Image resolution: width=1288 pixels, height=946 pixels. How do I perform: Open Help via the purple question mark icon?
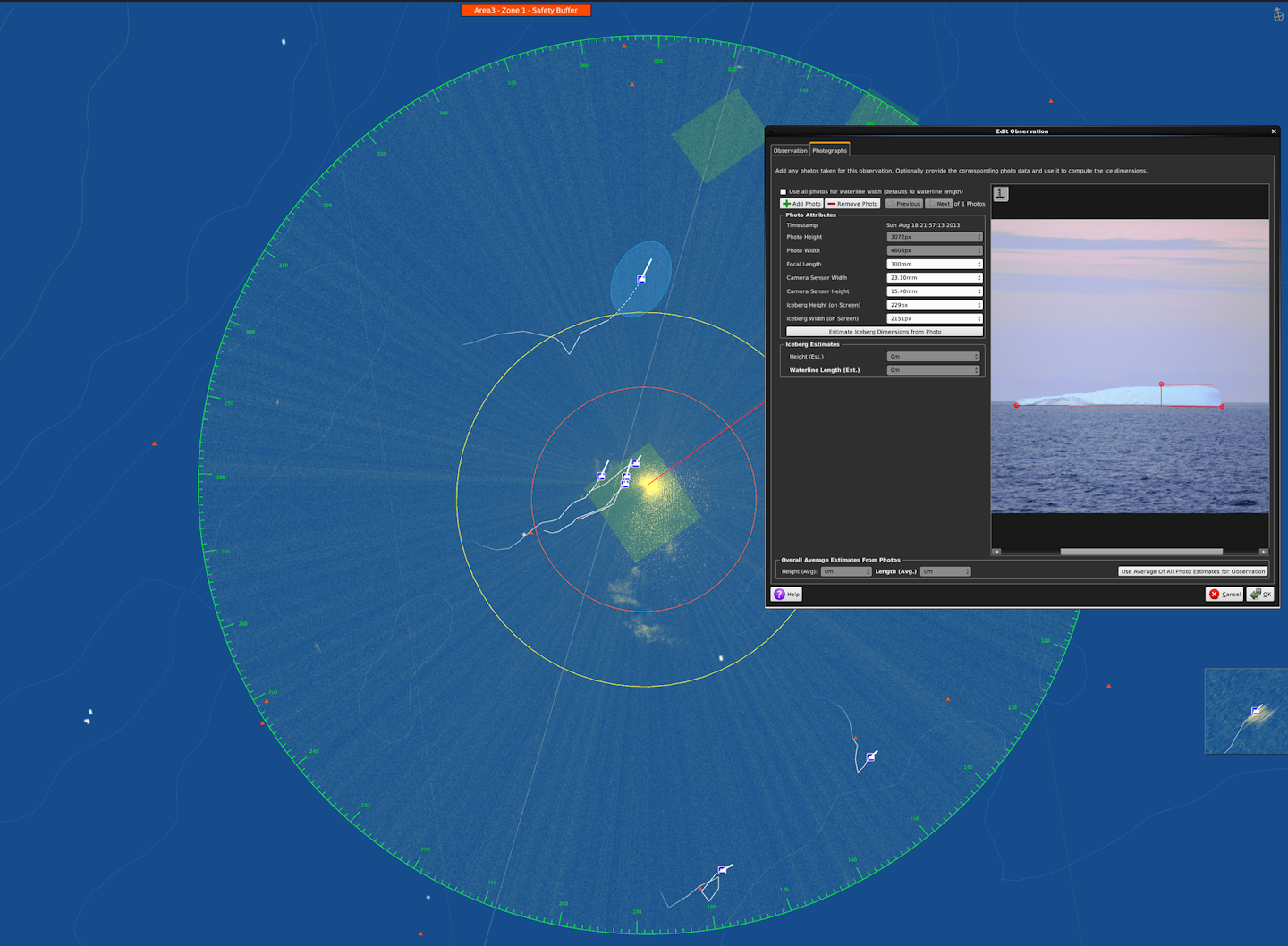click(x=780, y=594)
